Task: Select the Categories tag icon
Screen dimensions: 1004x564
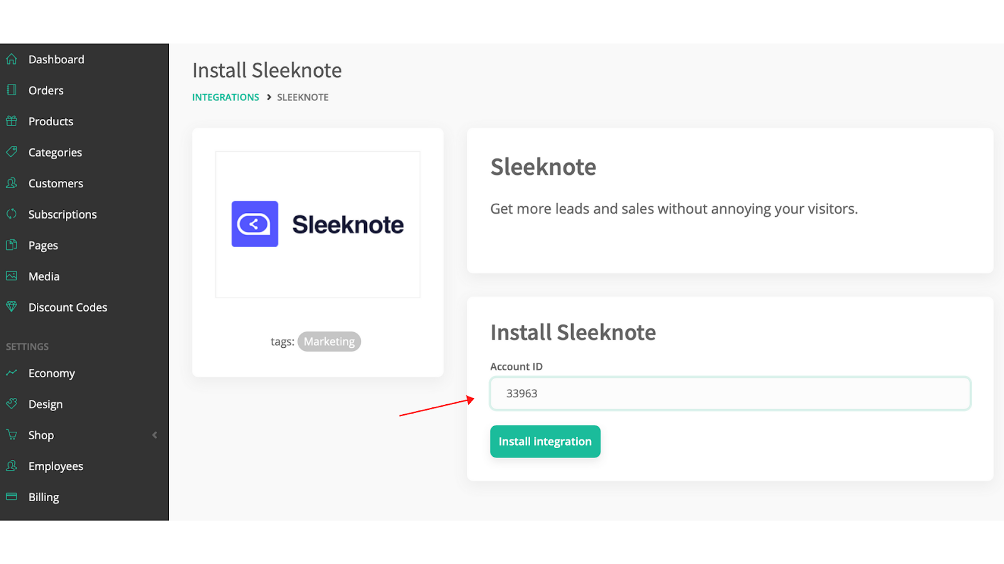Action: coord(12,152)
